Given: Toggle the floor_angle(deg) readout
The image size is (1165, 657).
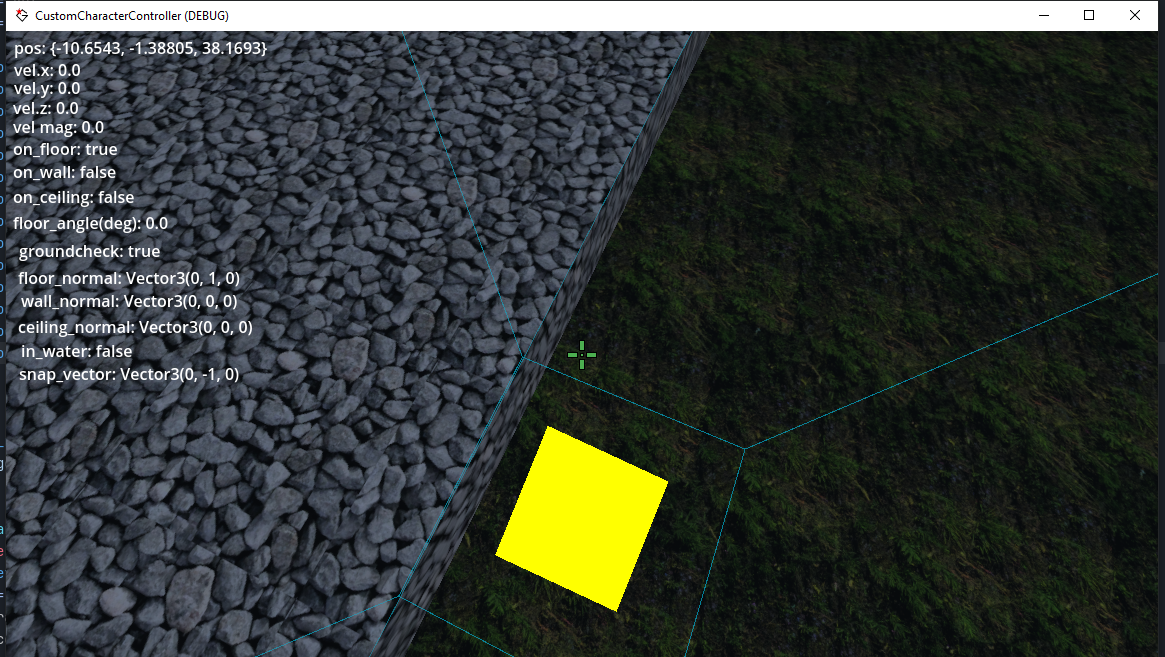Looking at the screenshot, I should coord(90,223).
